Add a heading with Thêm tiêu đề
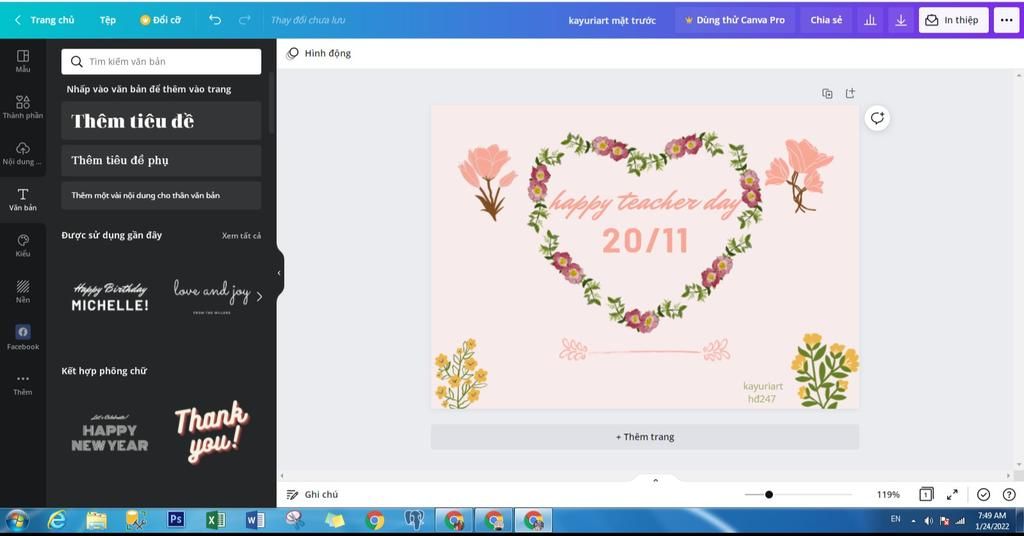Image resolution: width=1024 pixels, height=536 pixels. tap(161, 121)
